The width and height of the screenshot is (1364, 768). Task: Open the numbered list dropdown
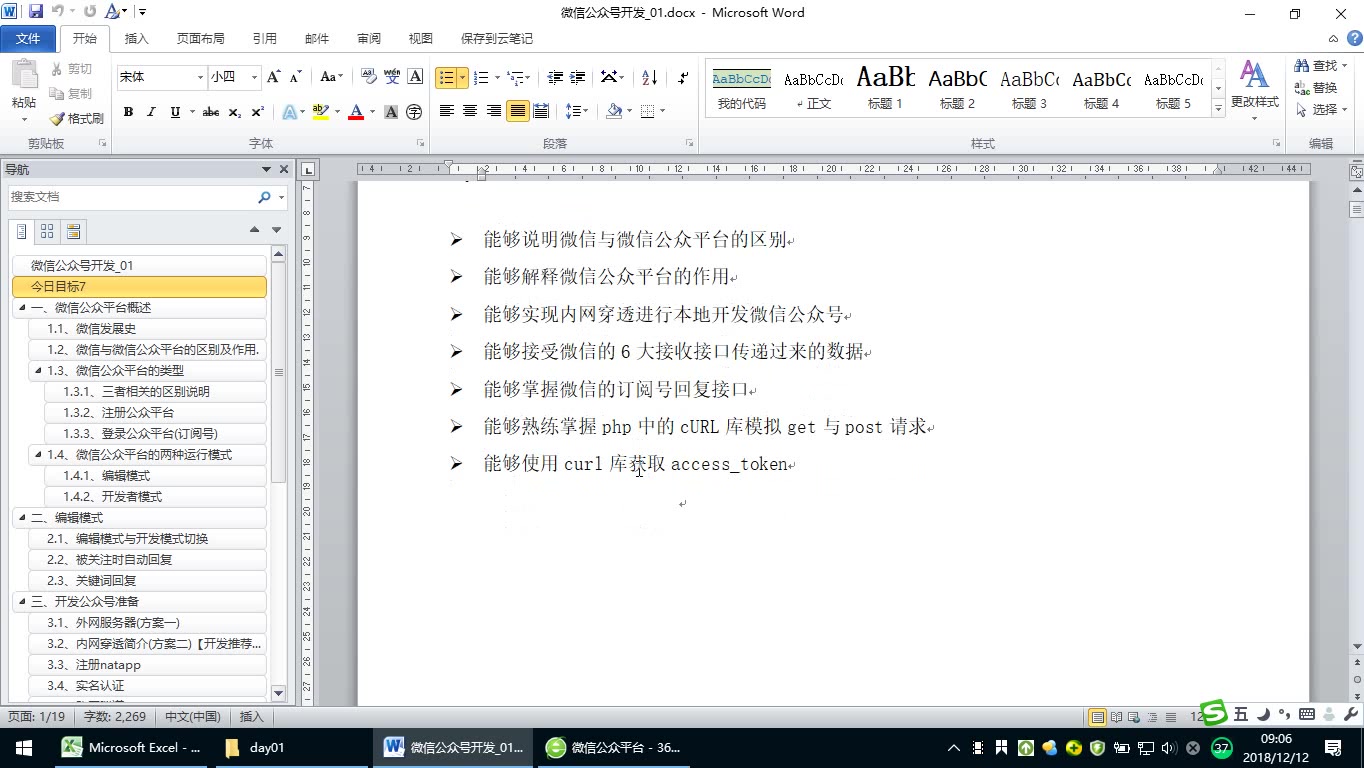[497, 77]
